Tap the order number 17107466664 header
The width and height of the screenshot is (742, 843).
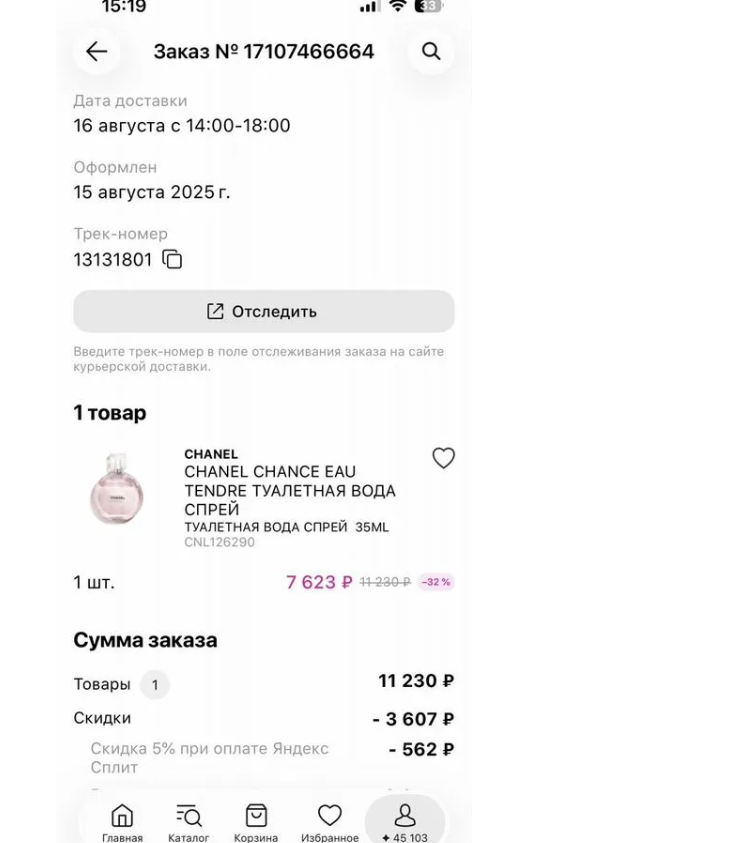click(x=263, y=52)
